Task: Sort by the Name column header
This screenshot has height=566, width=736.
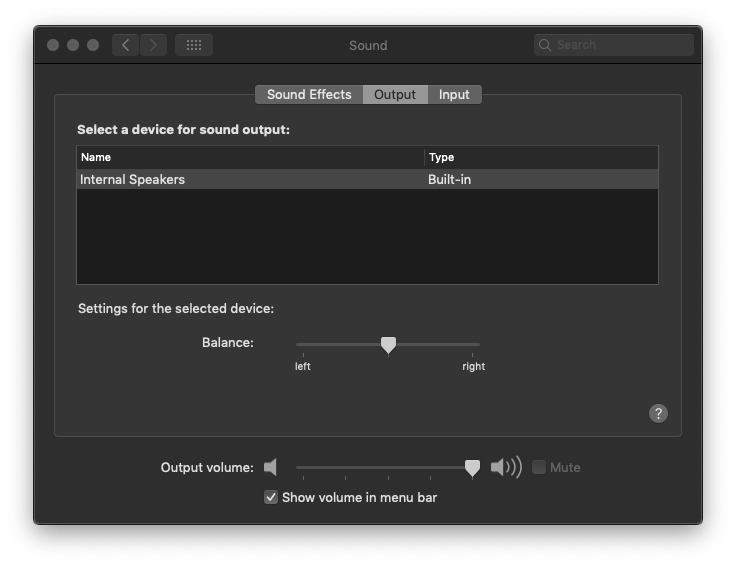Action: [x=251, y=157]
